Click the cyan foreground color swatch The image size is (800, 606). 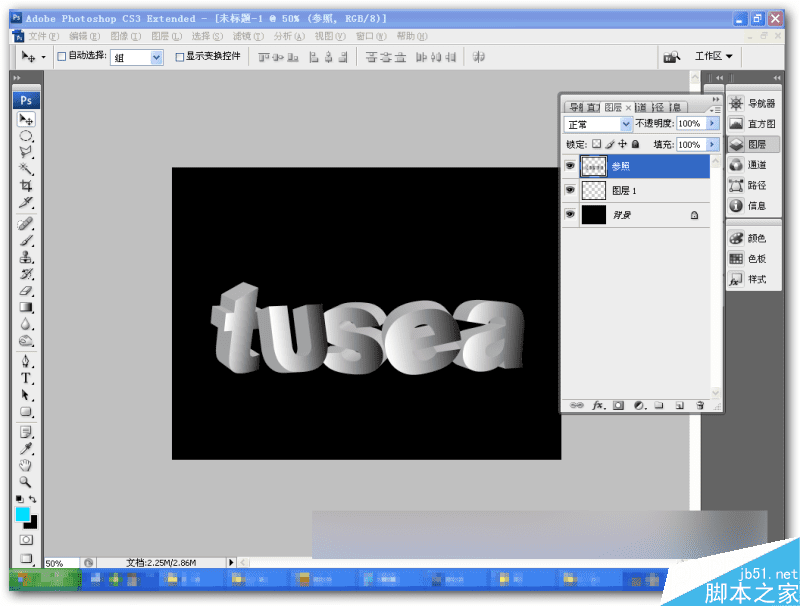click(22, 514)
